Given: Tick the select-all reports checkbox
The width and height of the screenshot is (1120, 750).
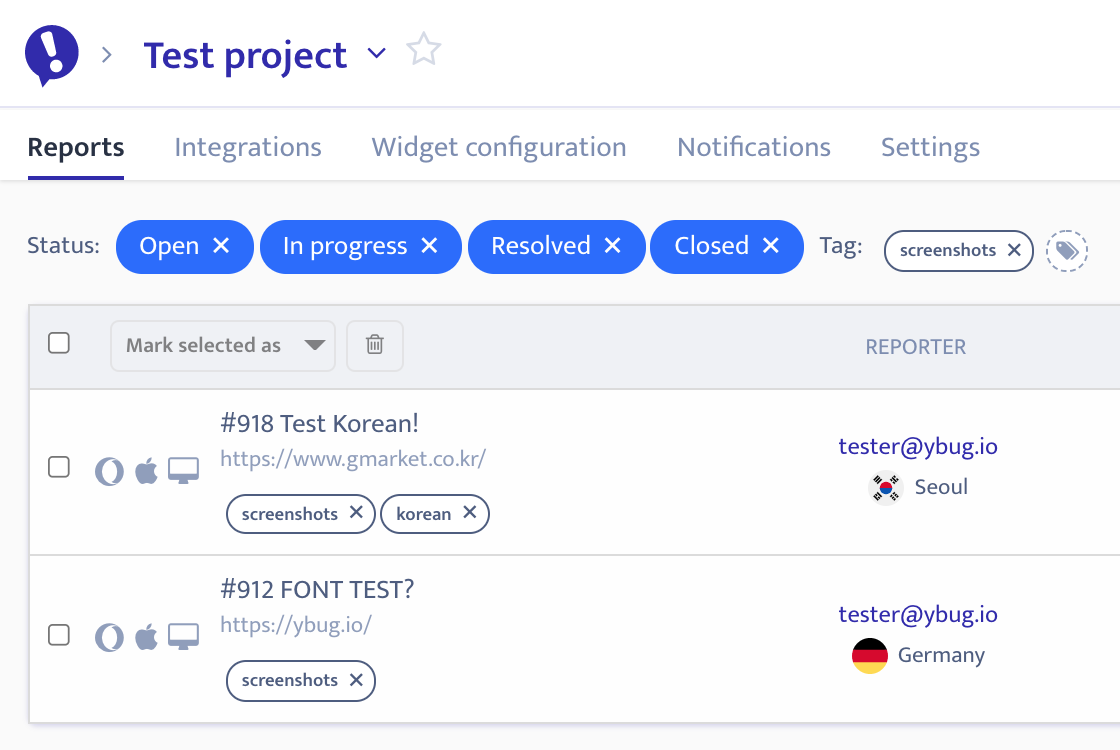Looking at the screenshot, I should tap(59, 343).
